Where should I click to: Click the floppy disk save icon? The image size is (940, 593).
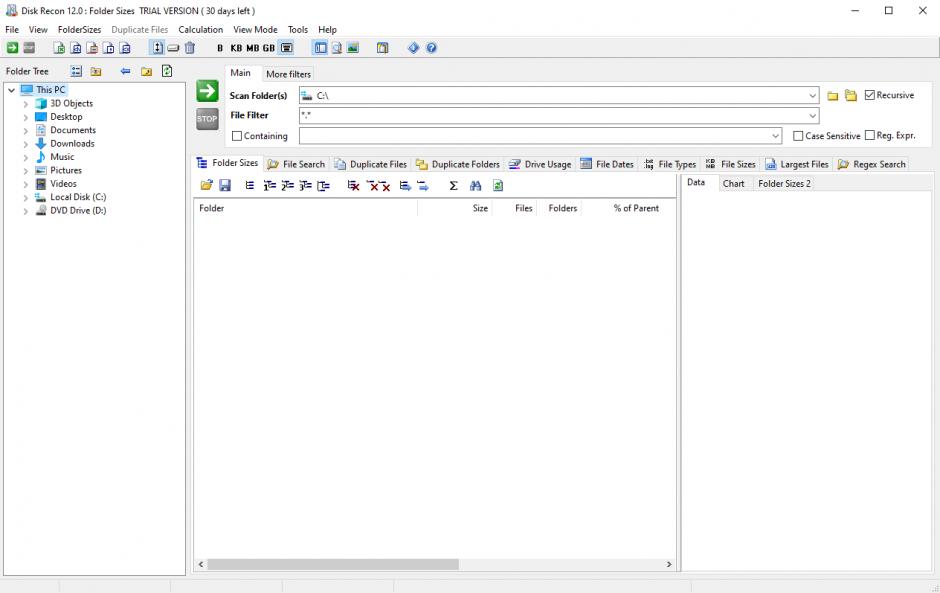225,185
